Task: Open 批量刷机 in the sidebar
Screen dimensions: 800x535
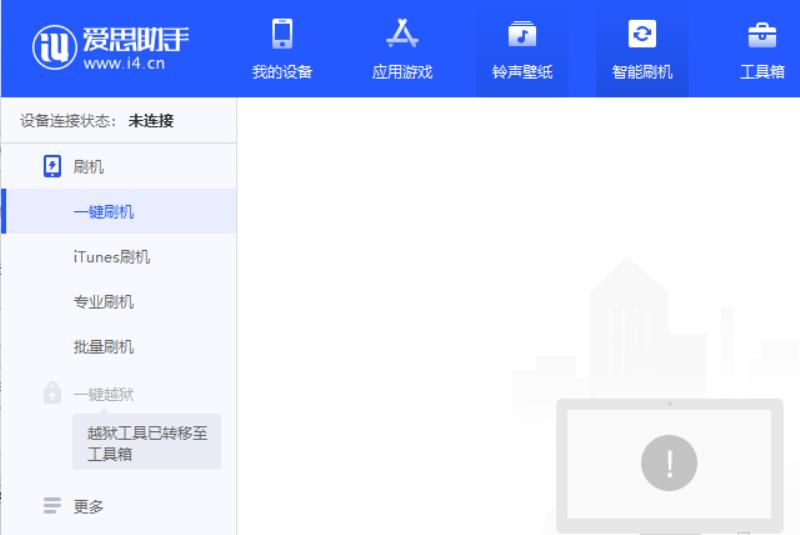Action: pyautogui.click(x=118, y=347)
